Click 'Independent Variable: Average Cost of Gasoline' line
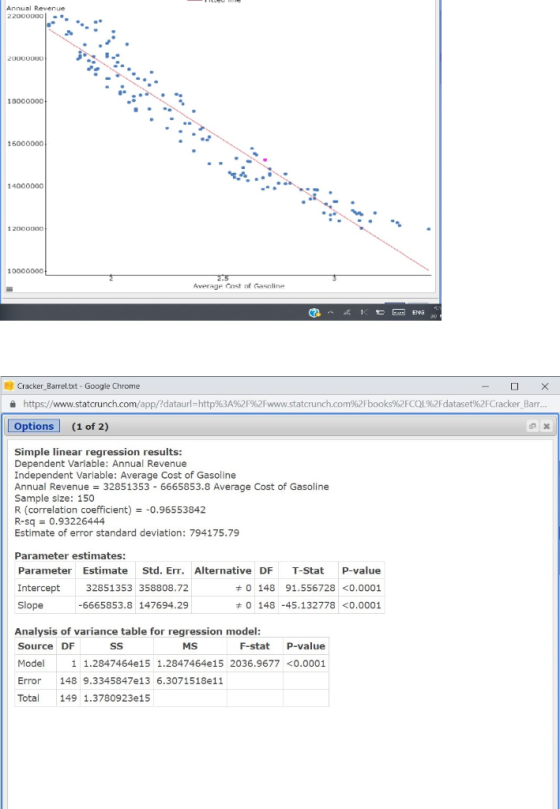 tap(125, 475)
